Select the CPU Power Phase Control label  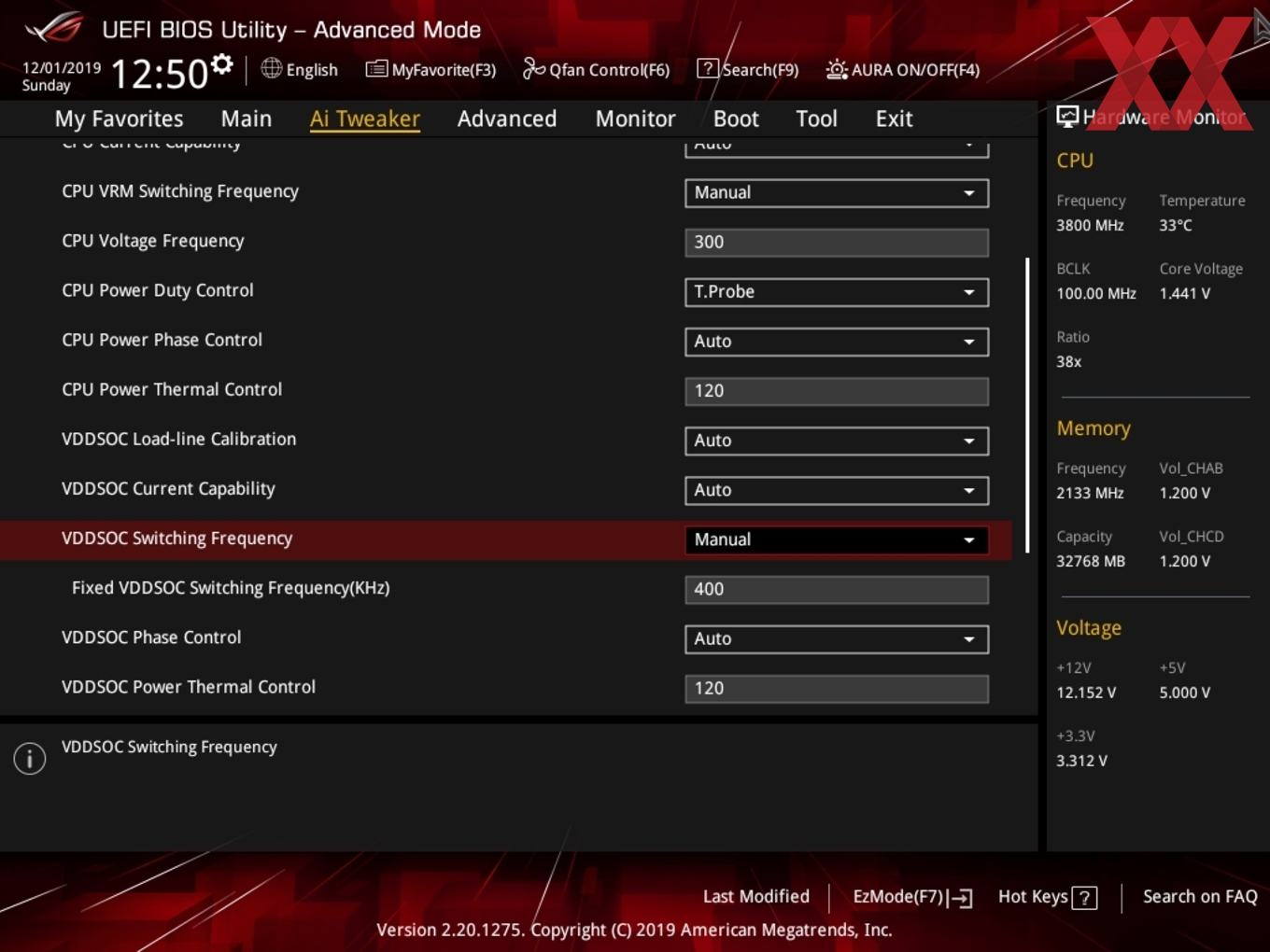(x=162, y=340)
